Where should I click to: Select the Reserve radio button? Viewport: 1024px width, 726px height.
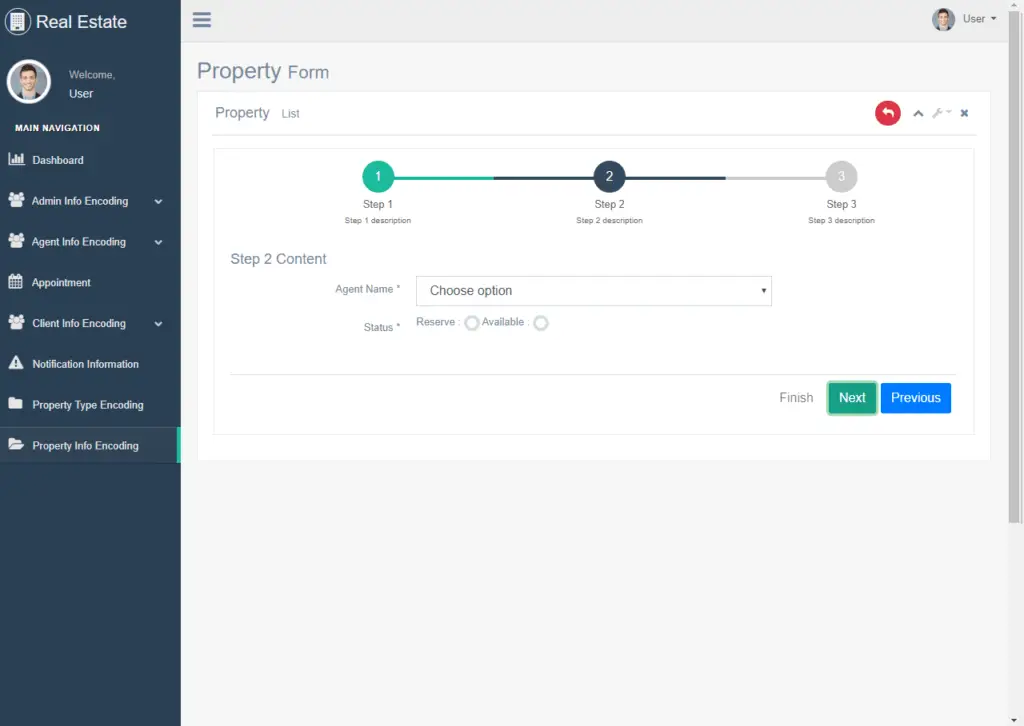pyautogui.click(x=472, y=323)
